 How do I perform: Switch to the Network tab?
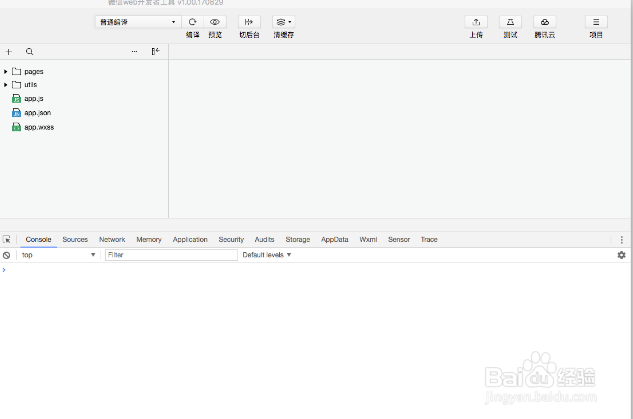tap(112, 239)
